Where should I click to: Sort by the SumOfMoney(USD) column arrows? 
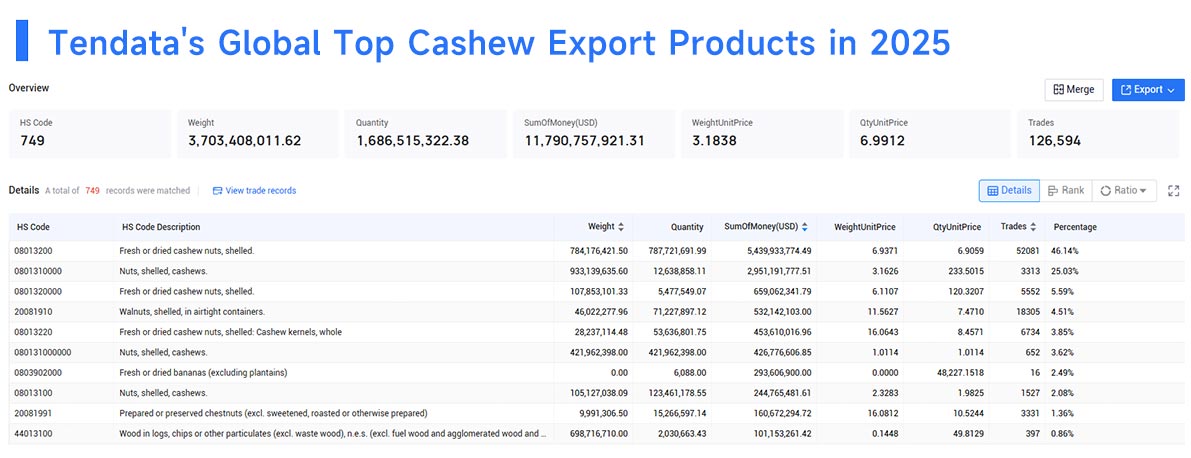804,226
